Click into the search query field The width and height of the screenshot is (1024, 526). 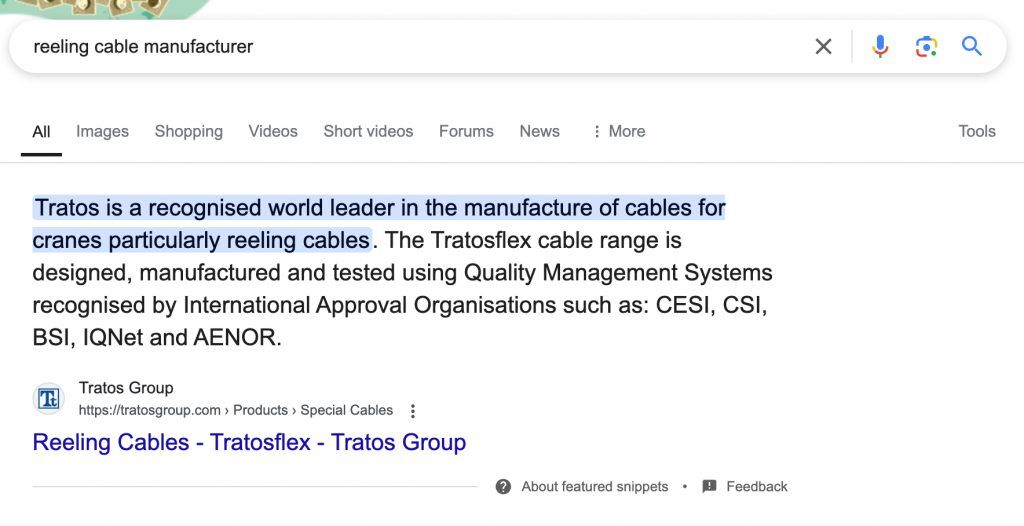coord(400,47)
